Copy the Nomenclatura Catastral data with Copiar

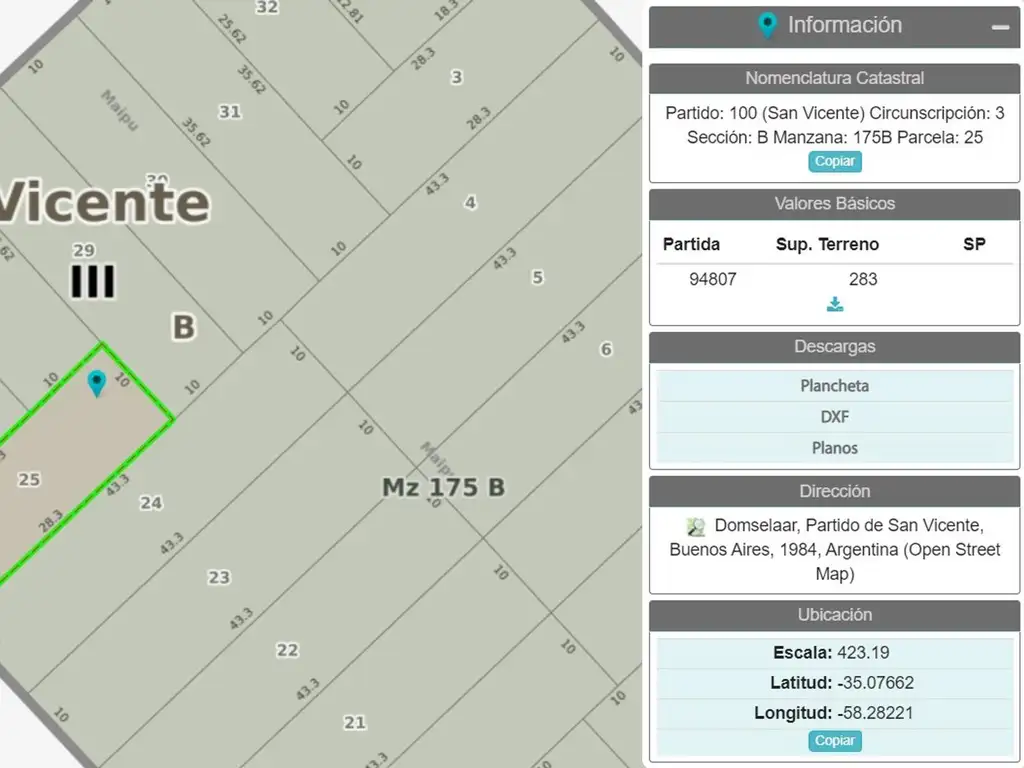coord(835,162)
